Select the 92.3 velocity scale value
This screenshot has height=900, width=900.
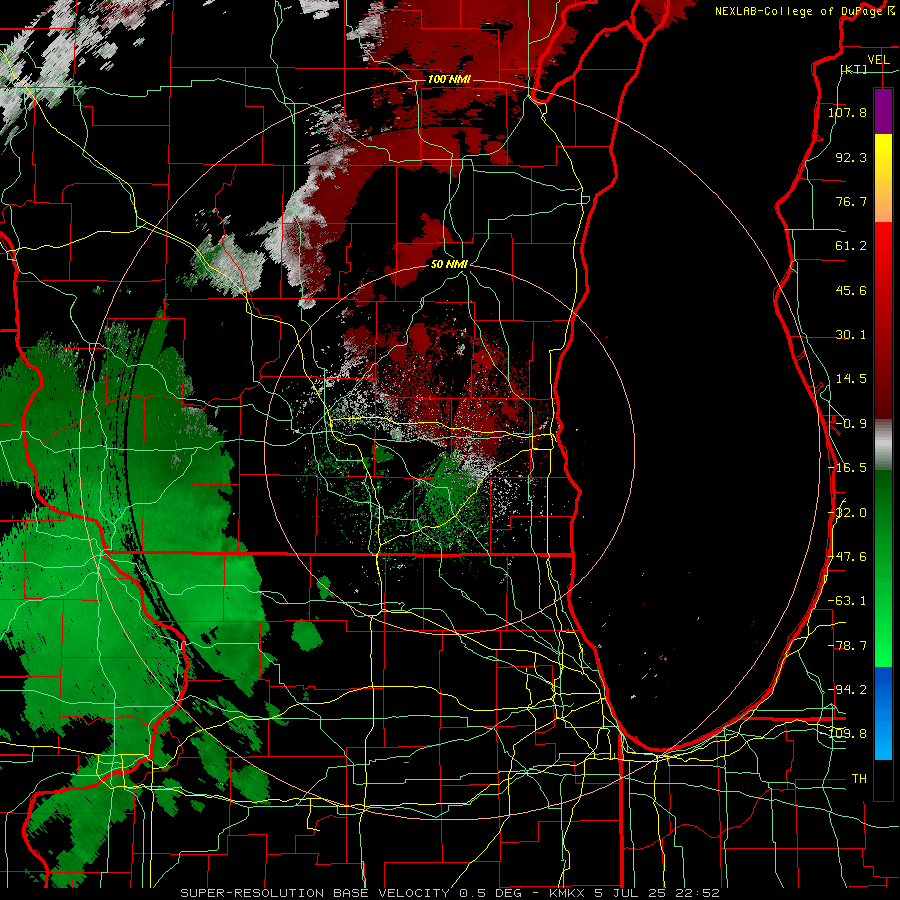coord(851,157)
